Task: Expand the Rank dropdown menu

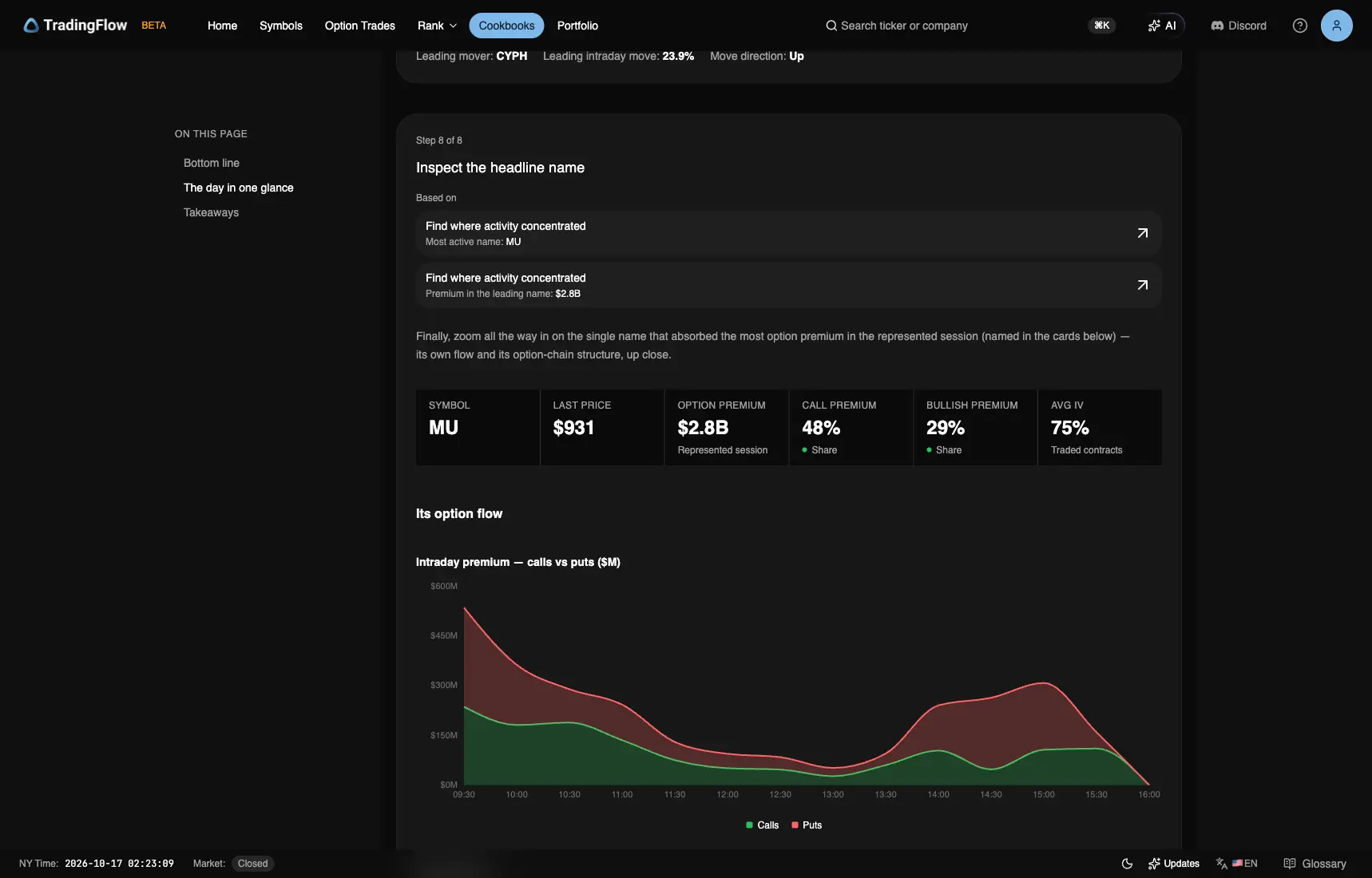Action: pos(438,26)
